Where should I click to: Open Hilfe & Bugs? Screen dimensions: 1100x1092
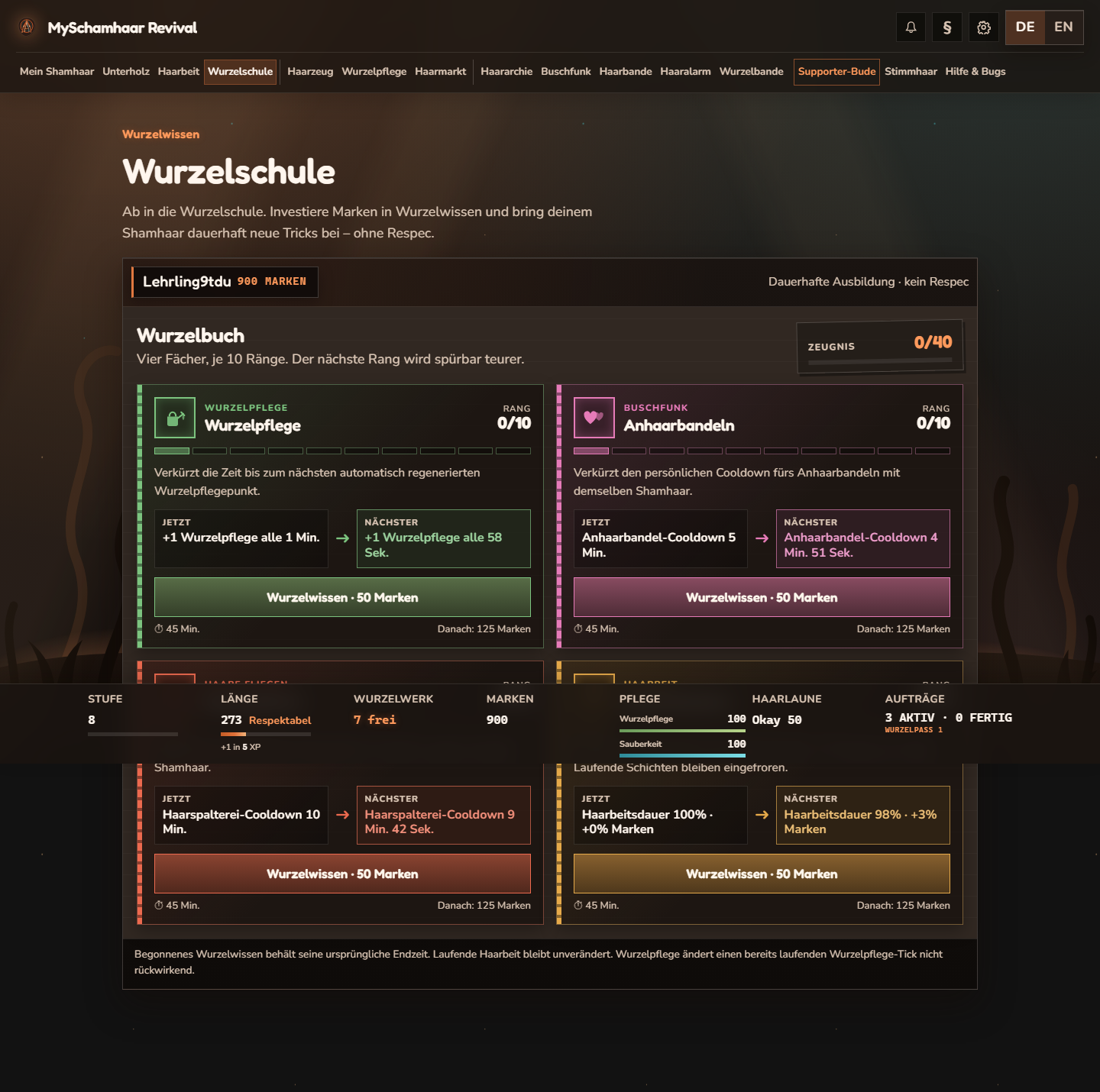point(975,72)
